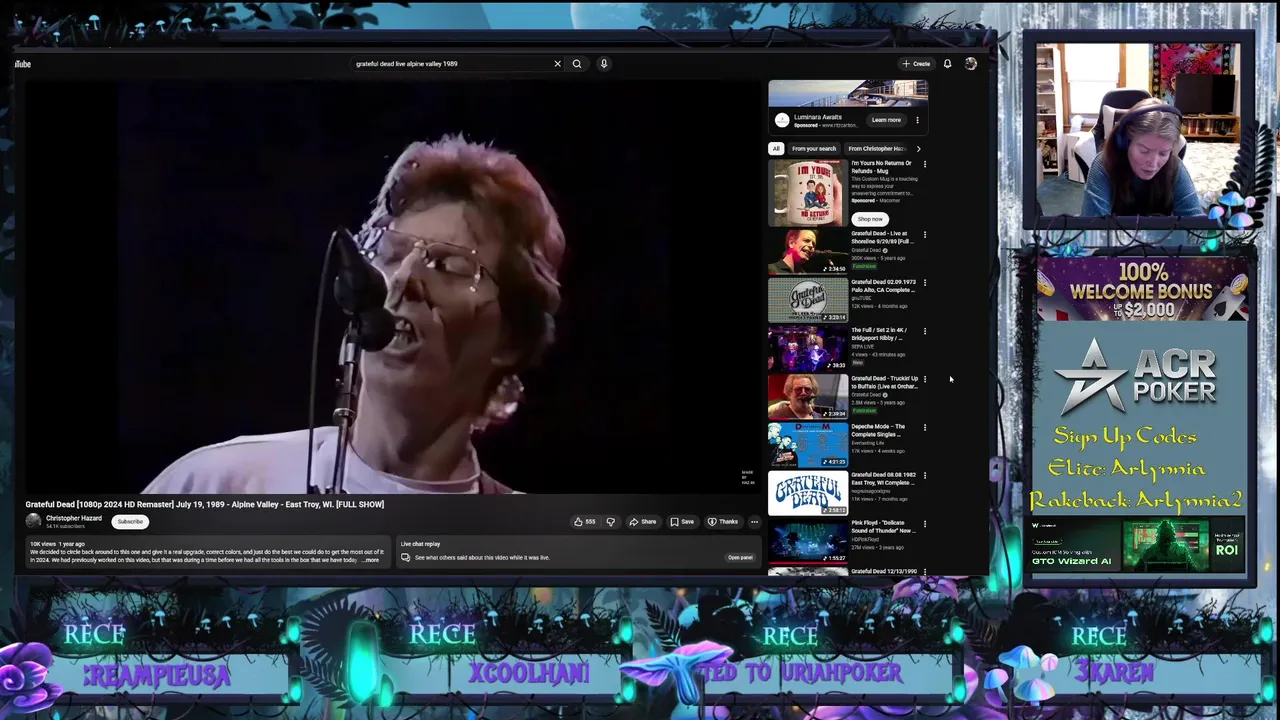Dislike the video with thumbs down
The width and height of the screenshot is (1280, 720).
click(610, 522)
